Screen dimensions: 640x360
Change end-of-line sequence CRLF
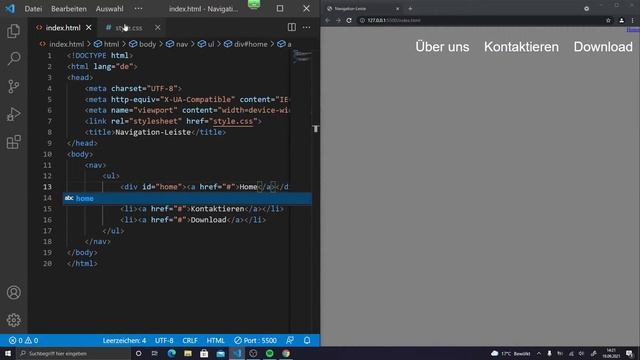190,340
